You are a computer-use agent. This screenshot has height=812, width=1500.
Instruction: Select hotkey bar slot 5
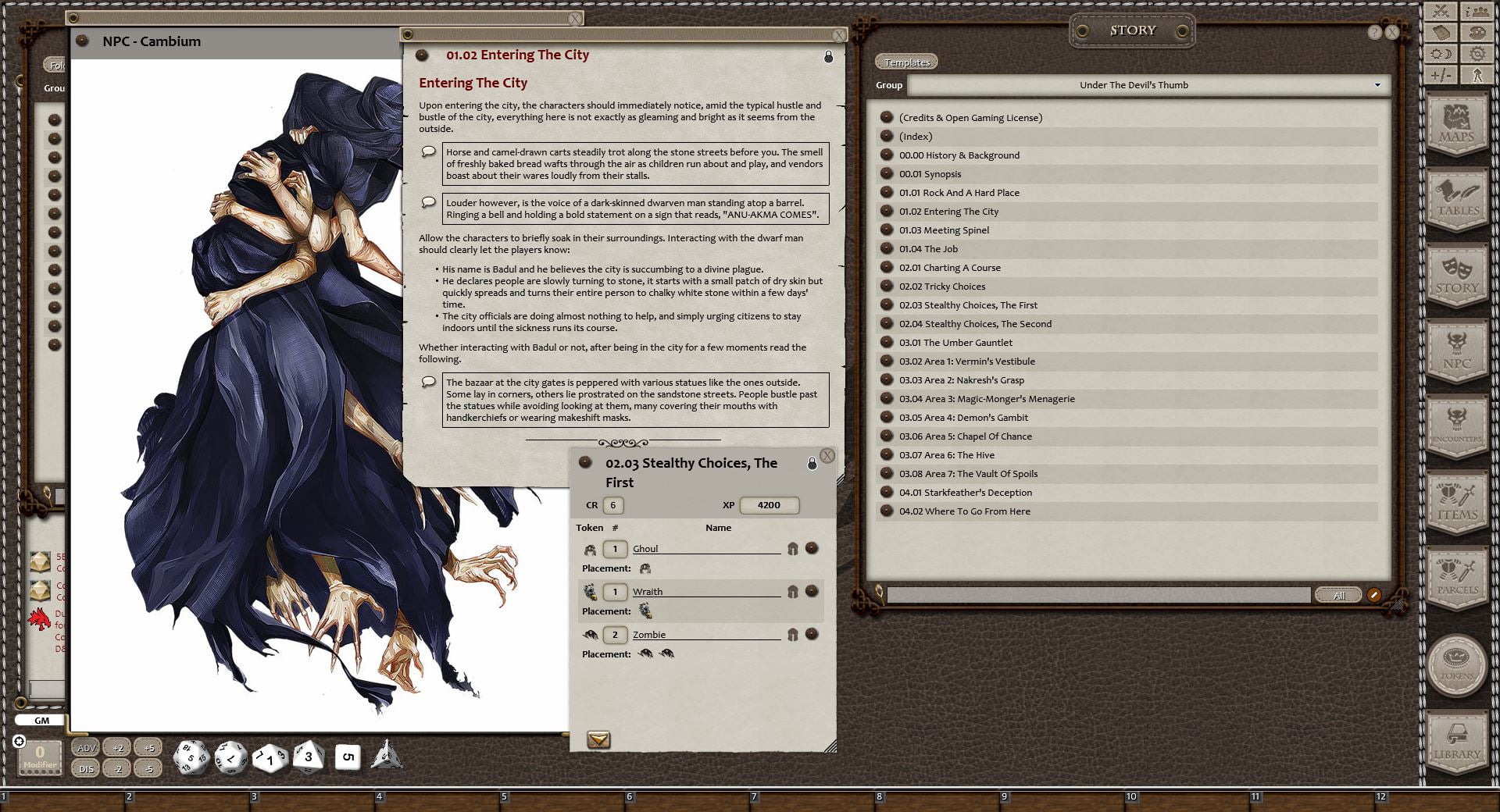point(561,801)
